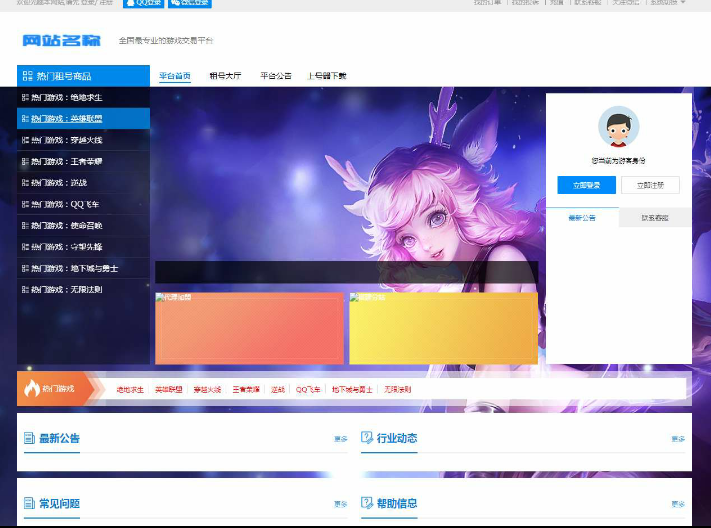Click the document icon beside the 最新公告 heading
711x528 pixels.
click(x=29, y=438)
